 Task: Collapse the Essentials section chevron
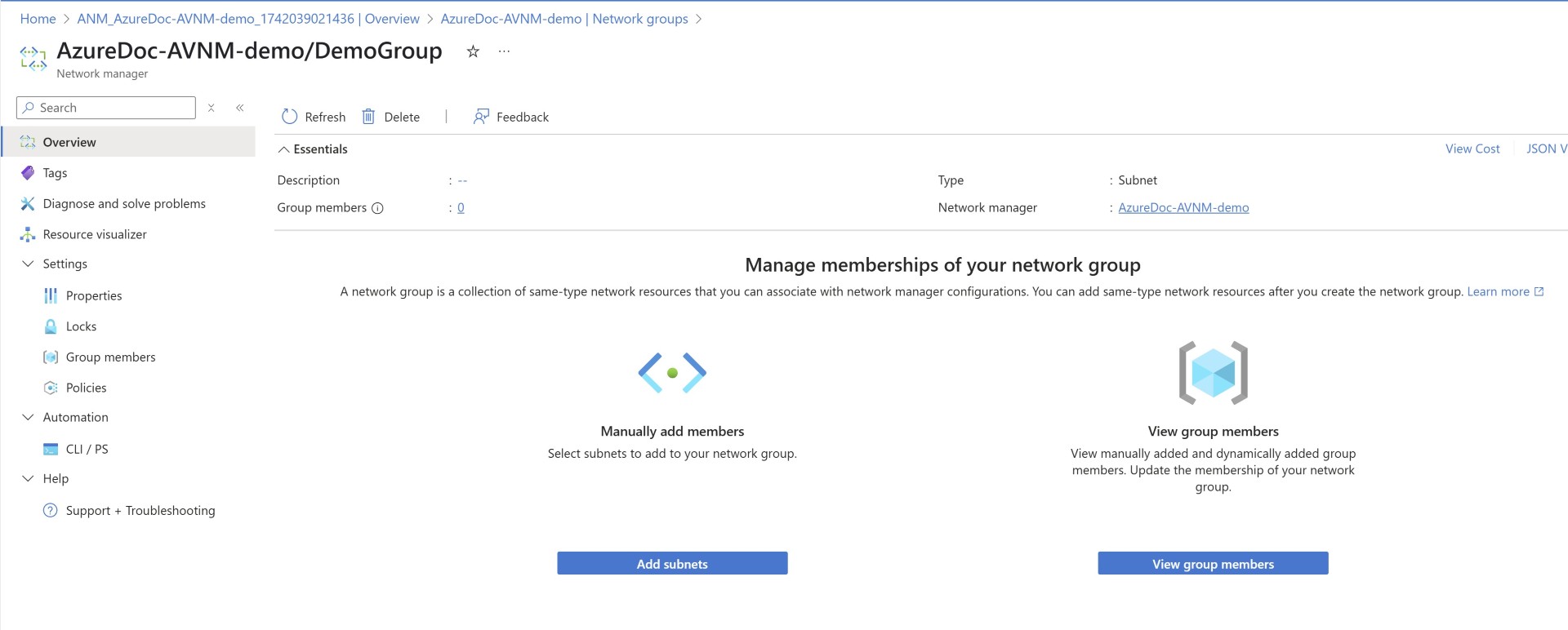point(283,149)
